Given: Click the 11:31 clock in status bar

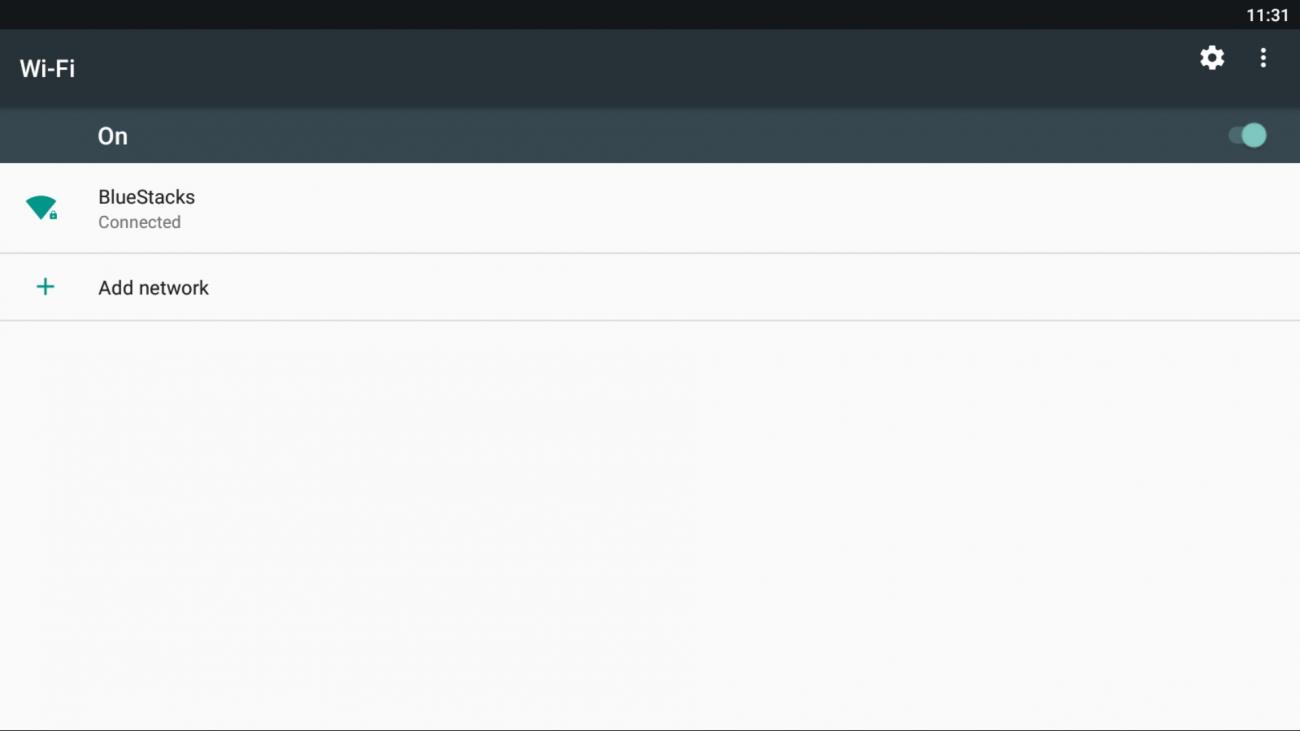Looking at the screenshot, I should pos(1267,15).
